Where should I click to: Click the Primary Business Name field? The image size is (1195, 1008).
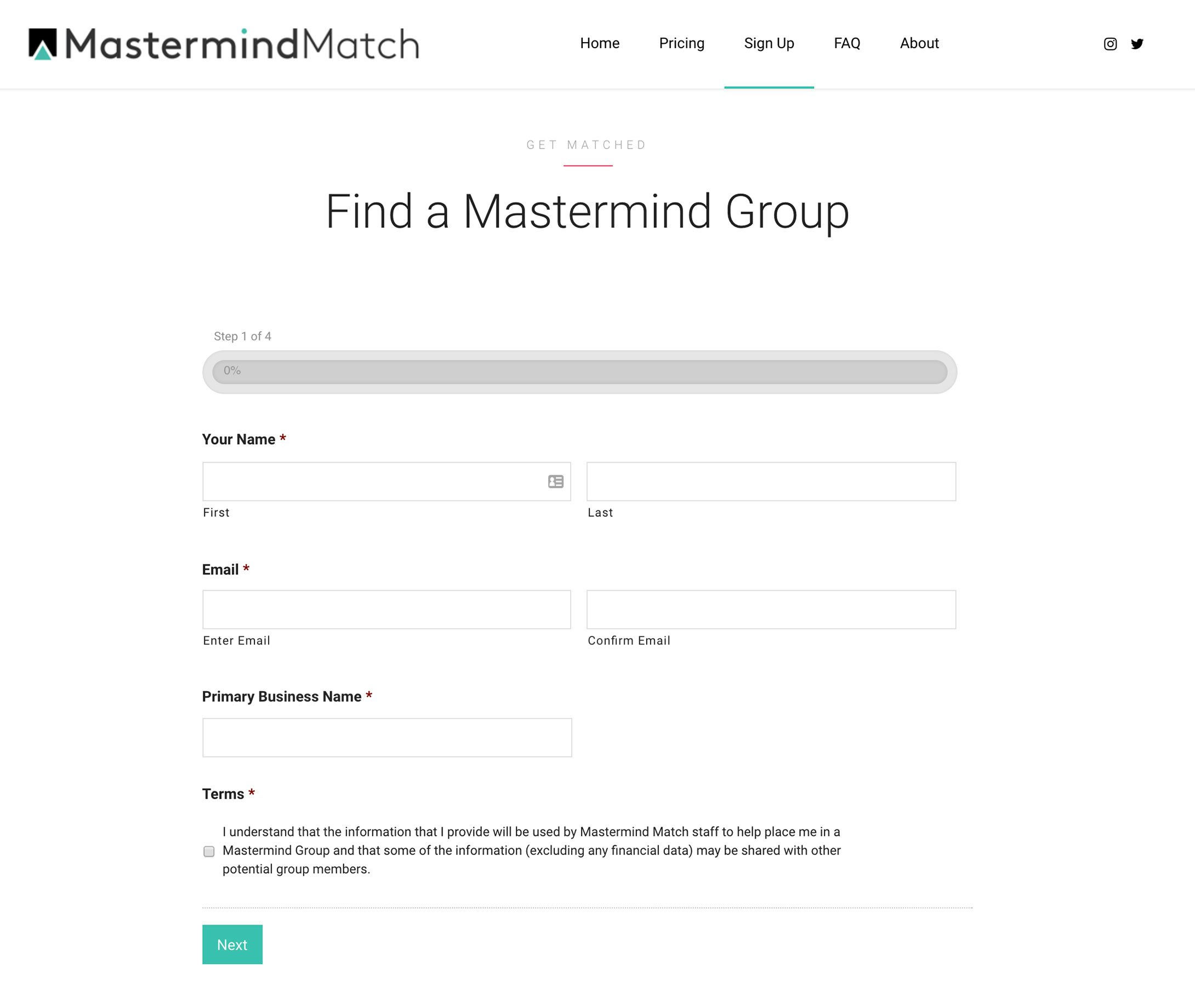point(387,737)
